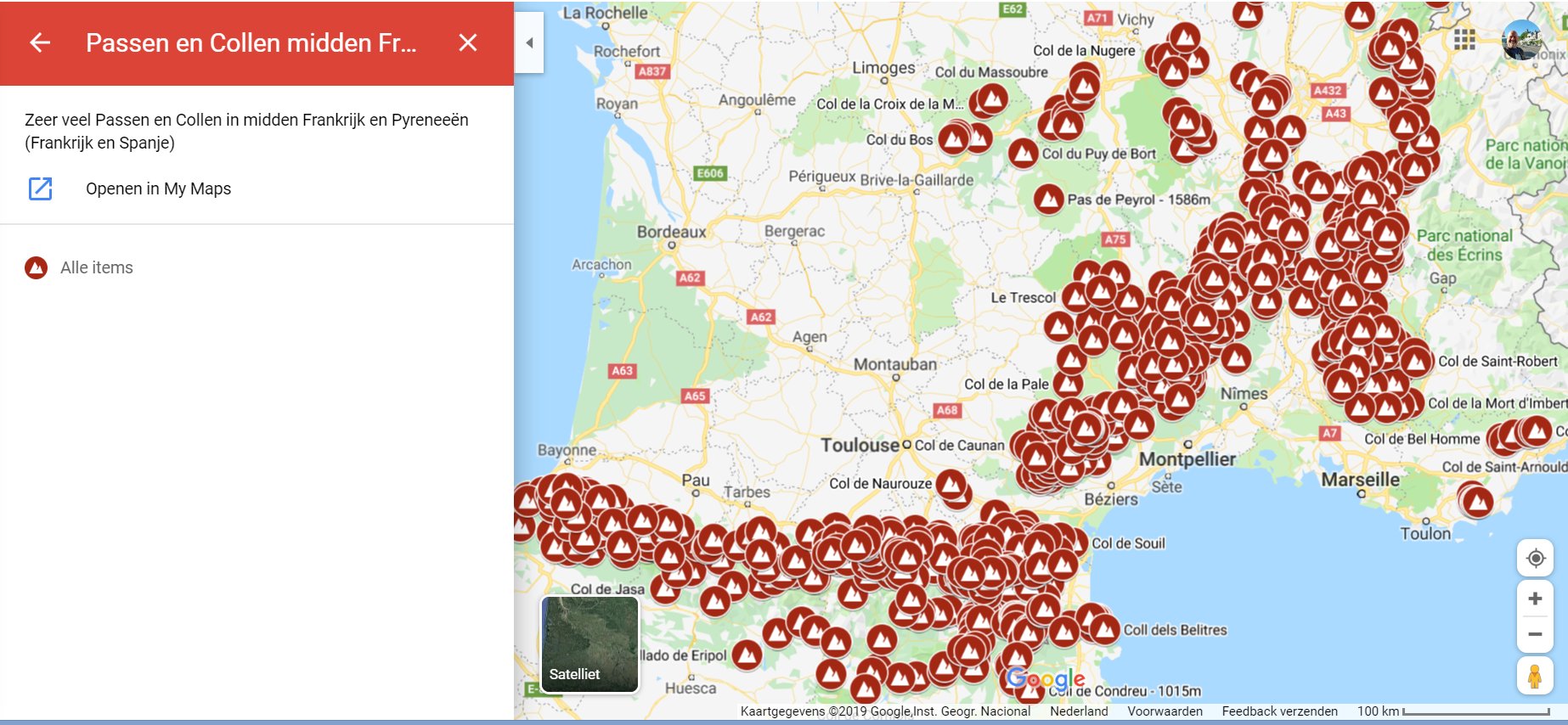Viewport: 1568px width, 725px height.
Task: Click the Col de Bel Homme label
Action: point(1422,439)
